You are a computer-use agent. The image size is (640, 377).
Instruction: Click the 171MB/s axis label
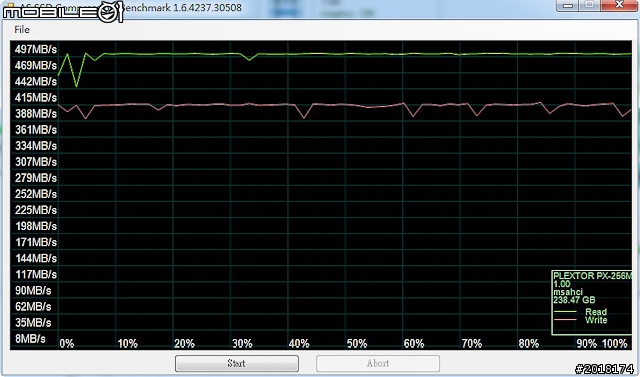[x=36, y=242]
